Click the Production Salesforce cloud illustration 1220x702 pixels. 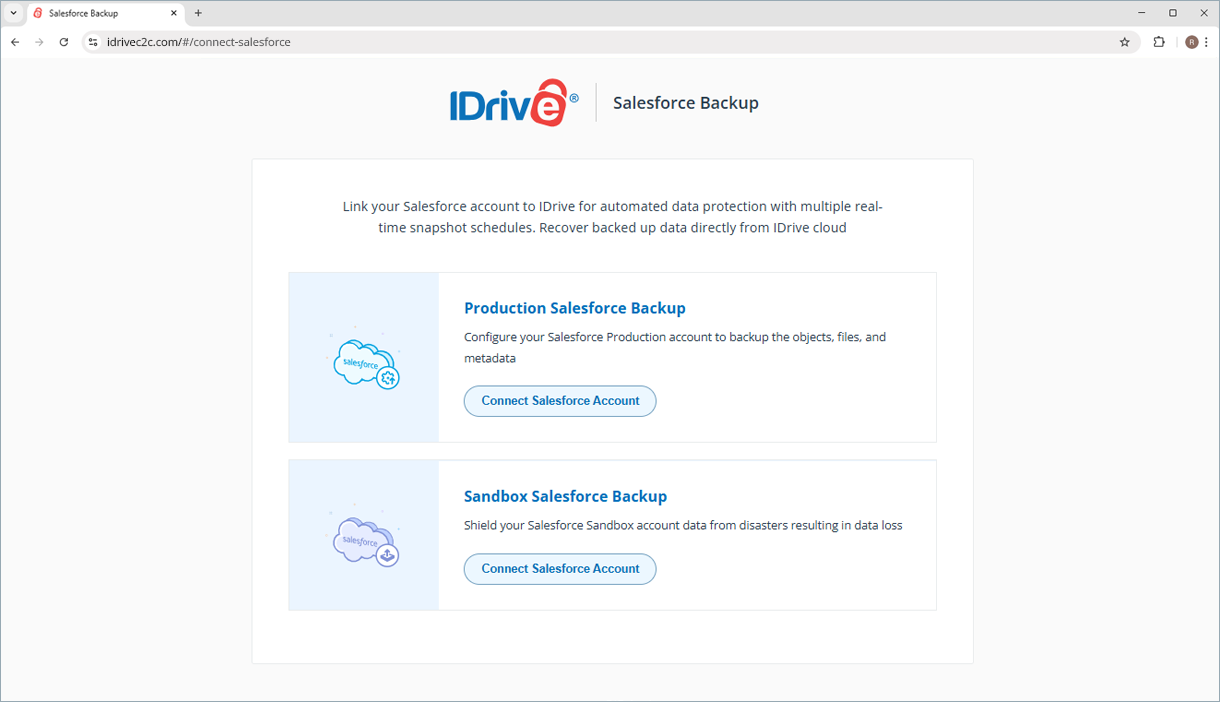pos(365,362)
